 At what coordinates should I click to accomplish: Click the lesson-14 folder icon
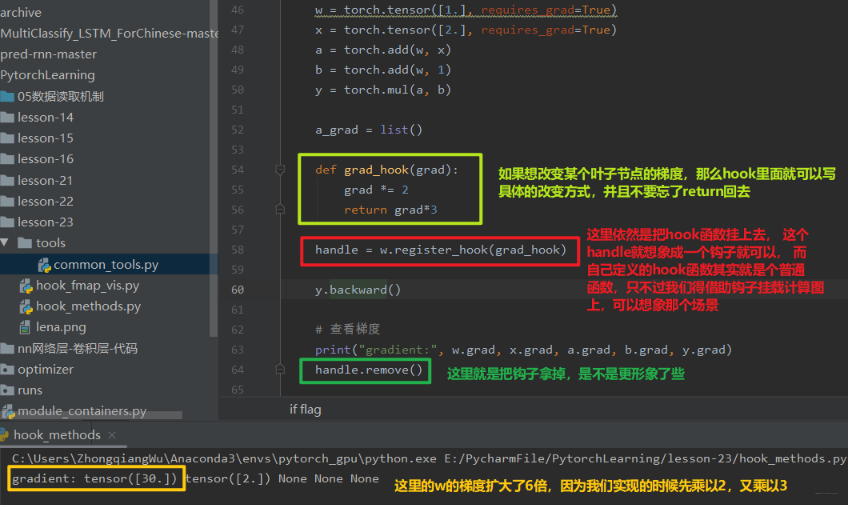[7, 117]
